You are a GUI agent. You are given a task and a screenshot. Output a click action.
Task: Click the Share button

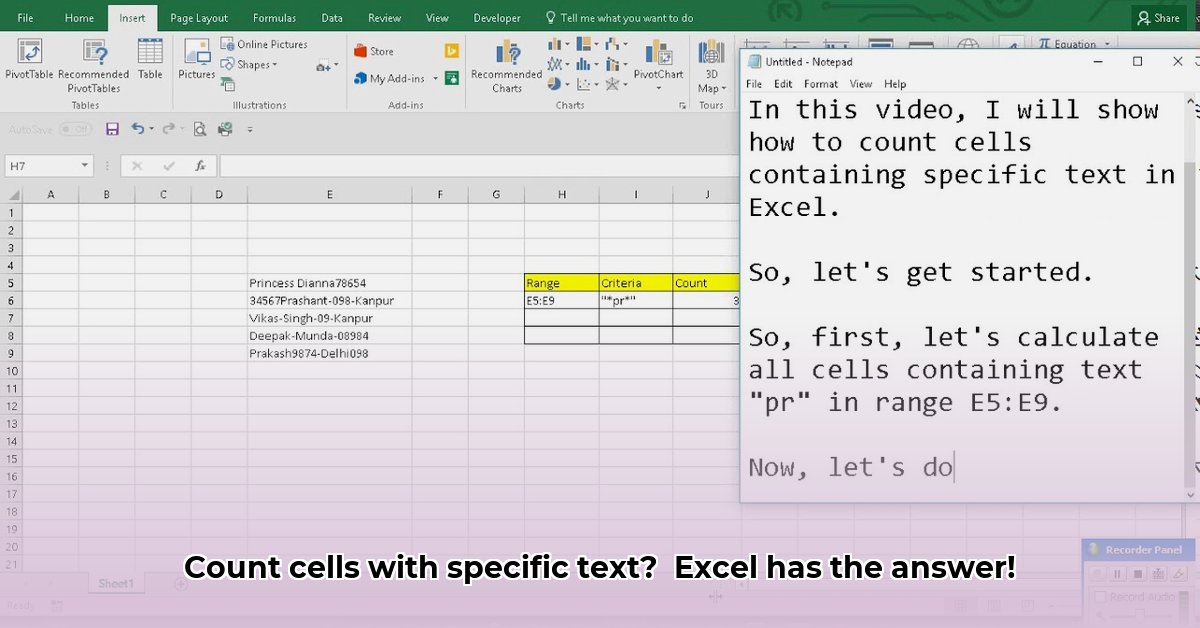coord(1158,18)
